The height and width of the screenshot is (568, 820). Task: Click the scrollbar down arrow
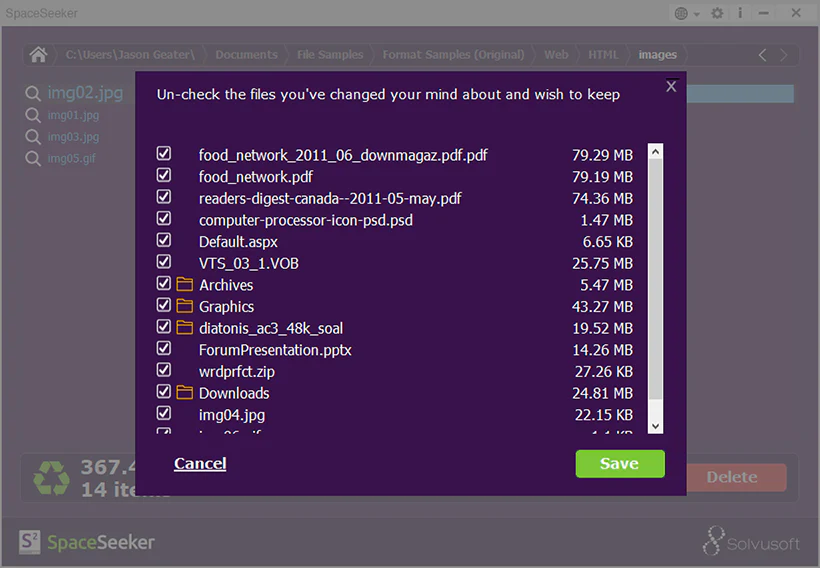point(655,426)
